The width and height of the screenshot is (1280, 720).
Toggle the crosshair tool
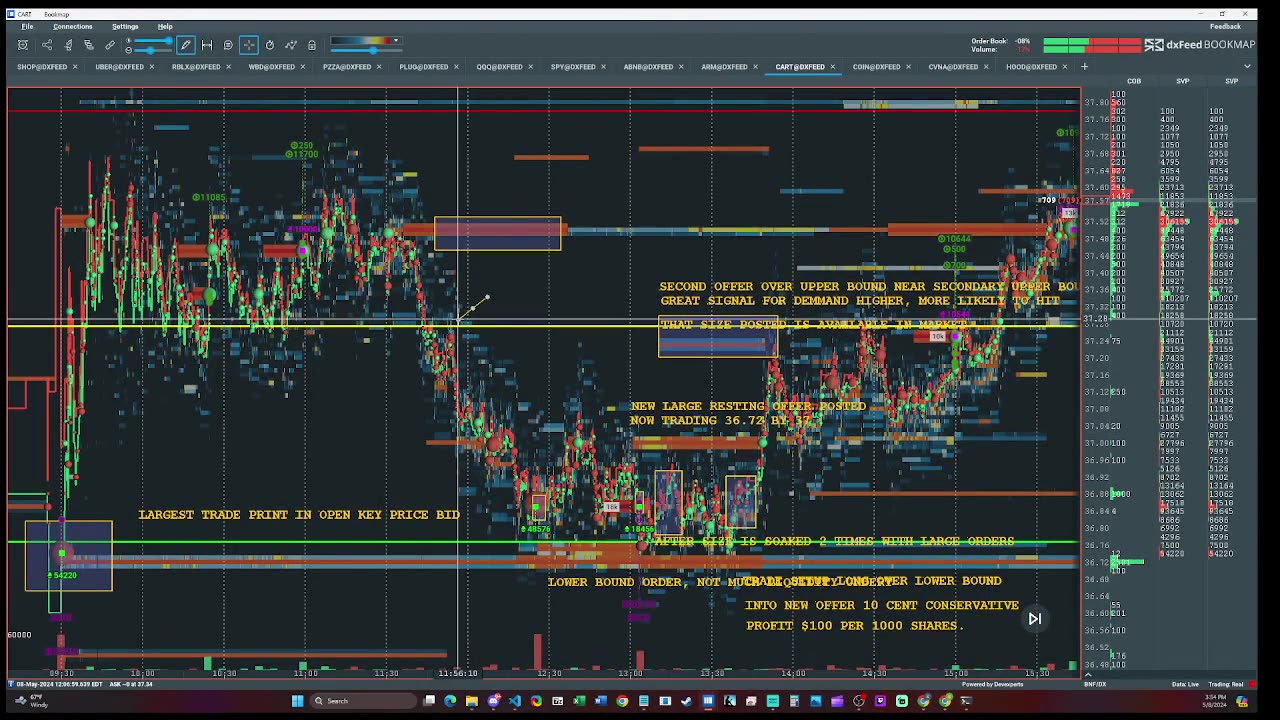[249, 45]
